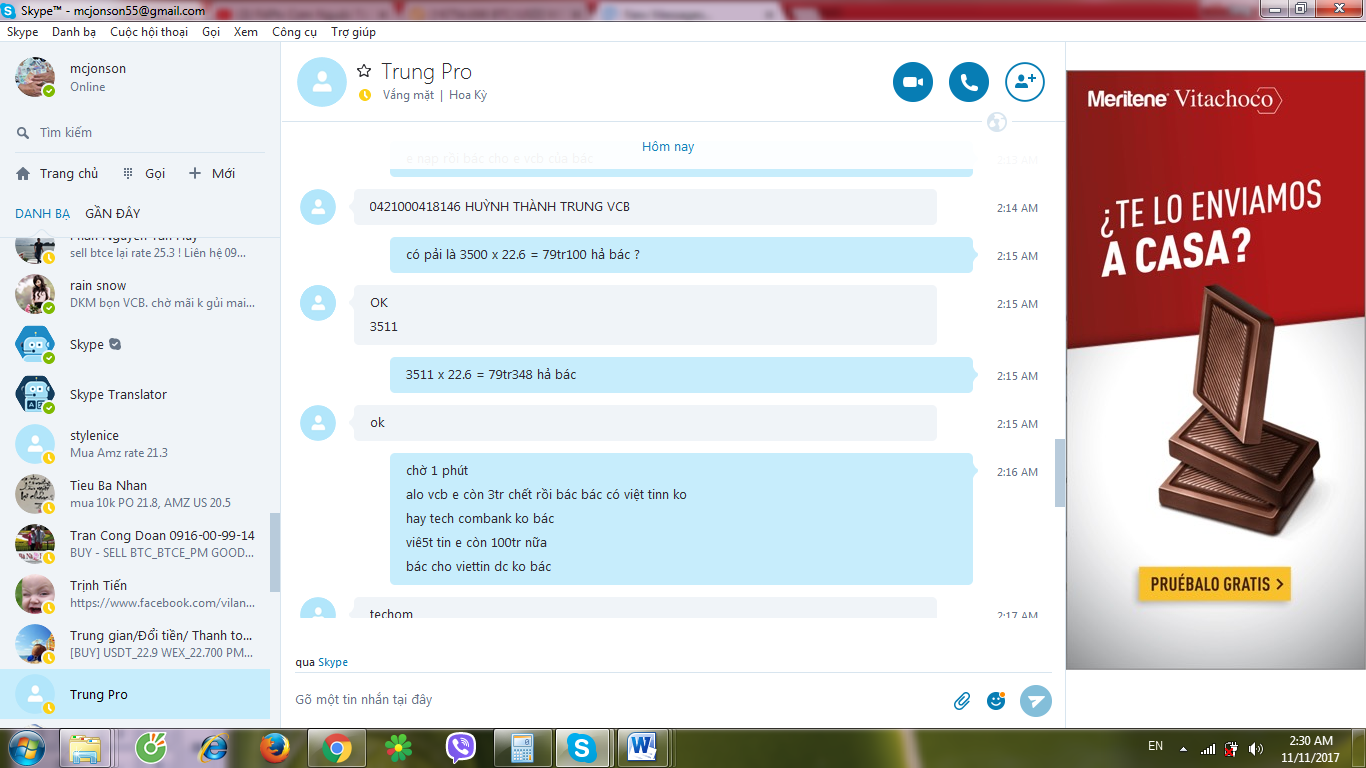The width and height of the screenshot is (1366, 768).
Task: Click the Mới new button
Action: click(212, 173)
